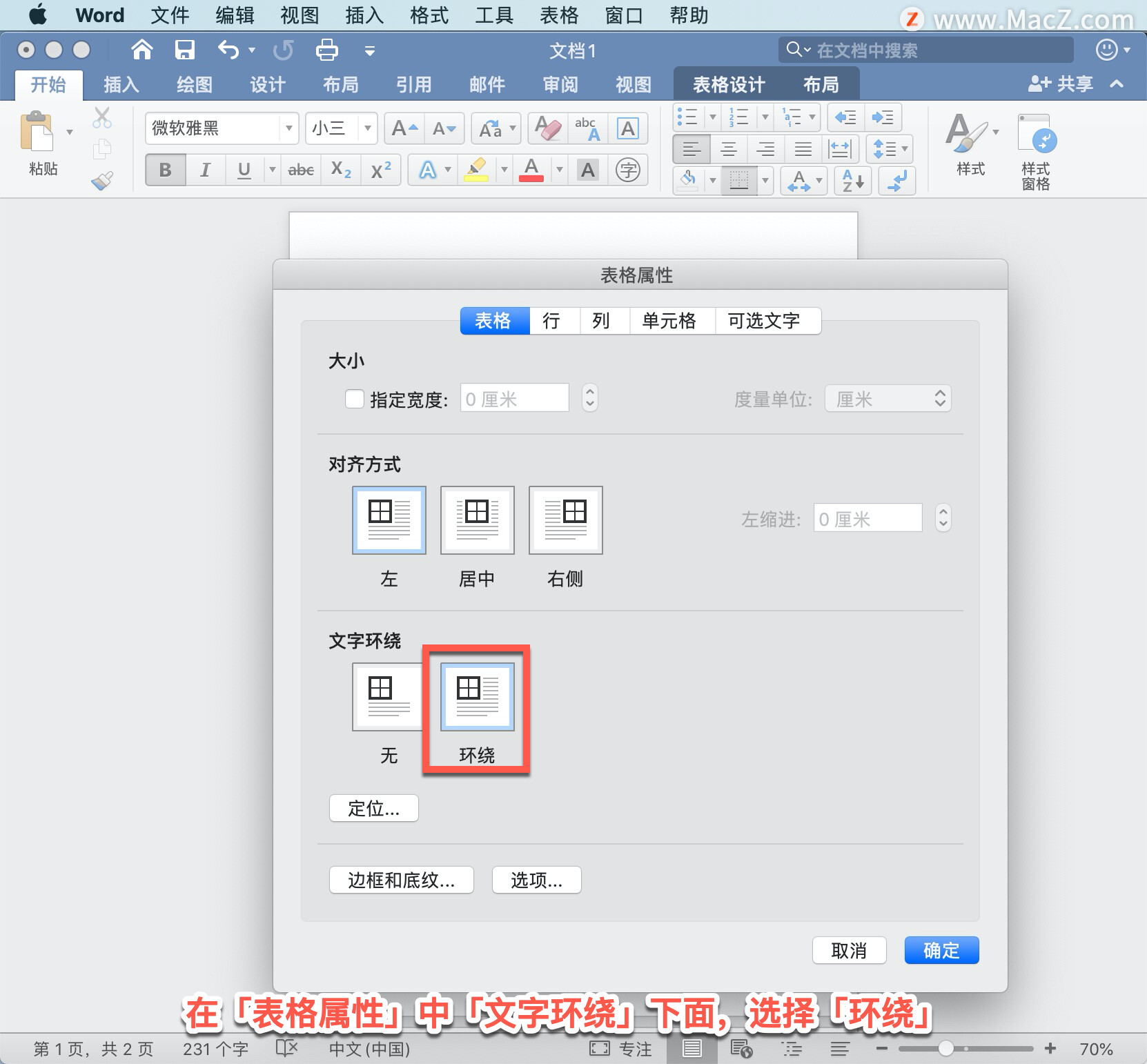
Task: Click the zoom slider in status bar
Action: 965,1049
